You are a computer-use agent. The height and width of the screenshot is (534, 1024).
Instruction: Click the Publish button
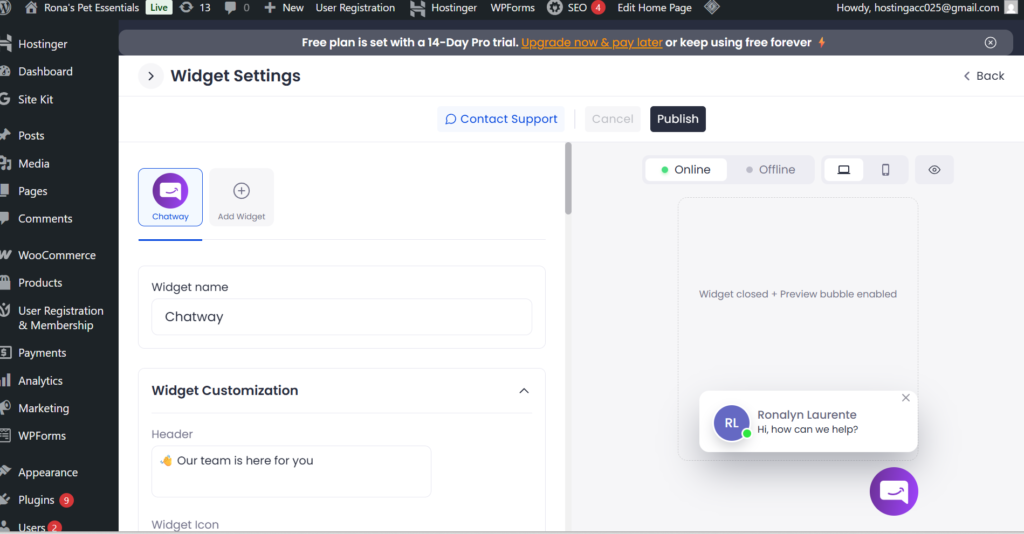677,119
